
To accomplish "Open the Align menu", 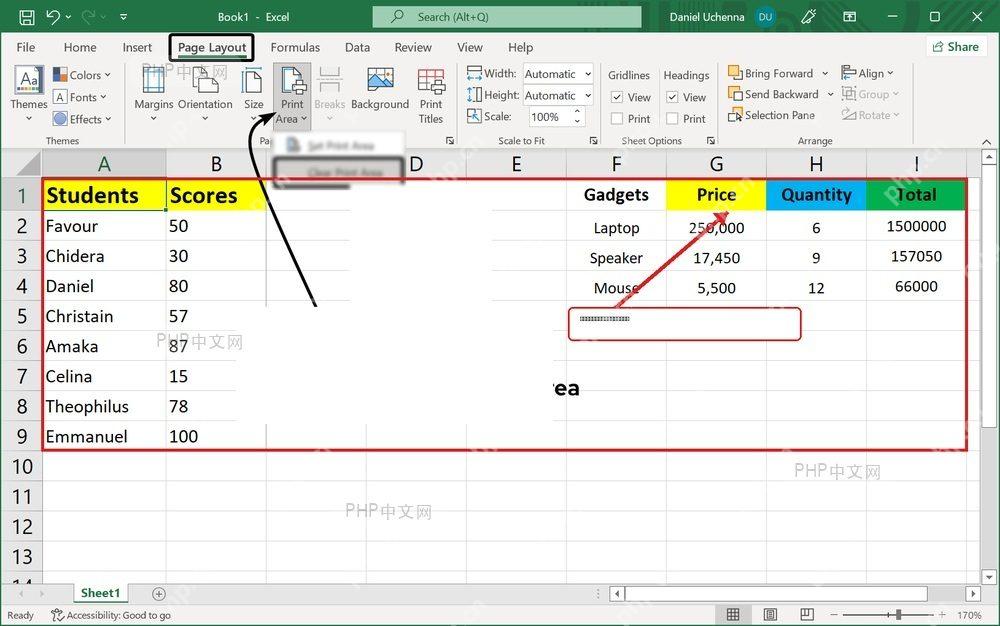I will point(867,73).
